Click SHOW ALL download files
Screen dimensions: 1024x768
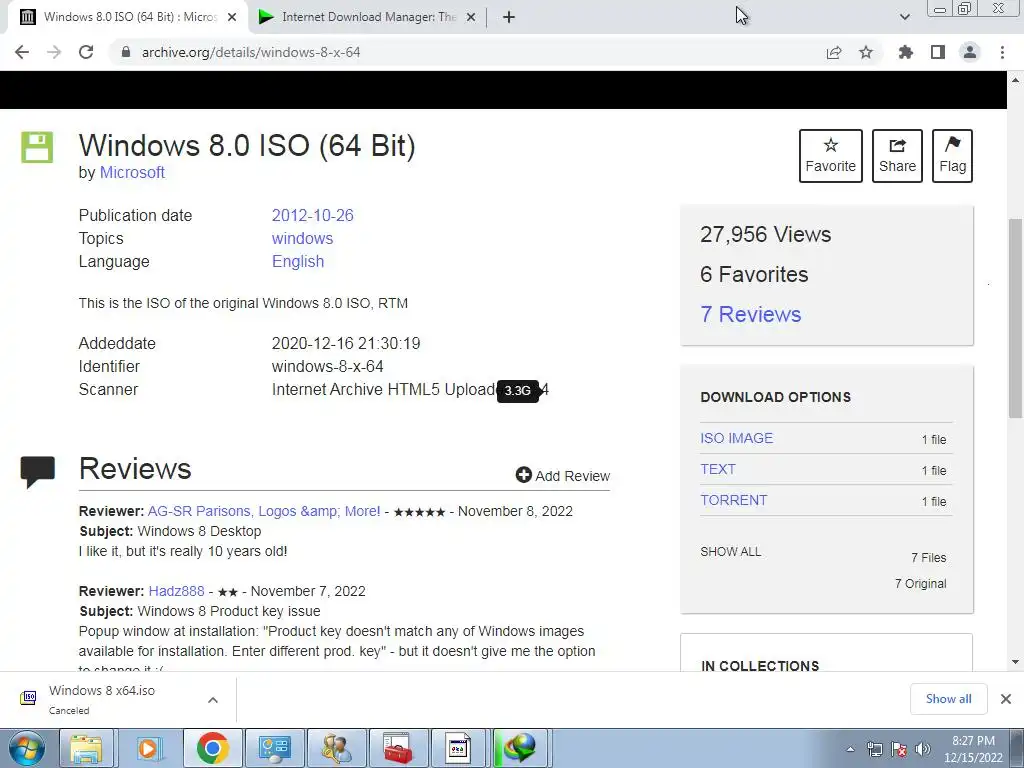(731, 552)
